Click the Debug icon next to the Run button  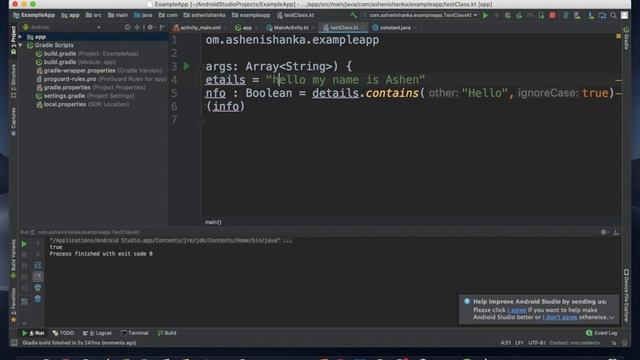pyautogui.click(x=507, y=16)
